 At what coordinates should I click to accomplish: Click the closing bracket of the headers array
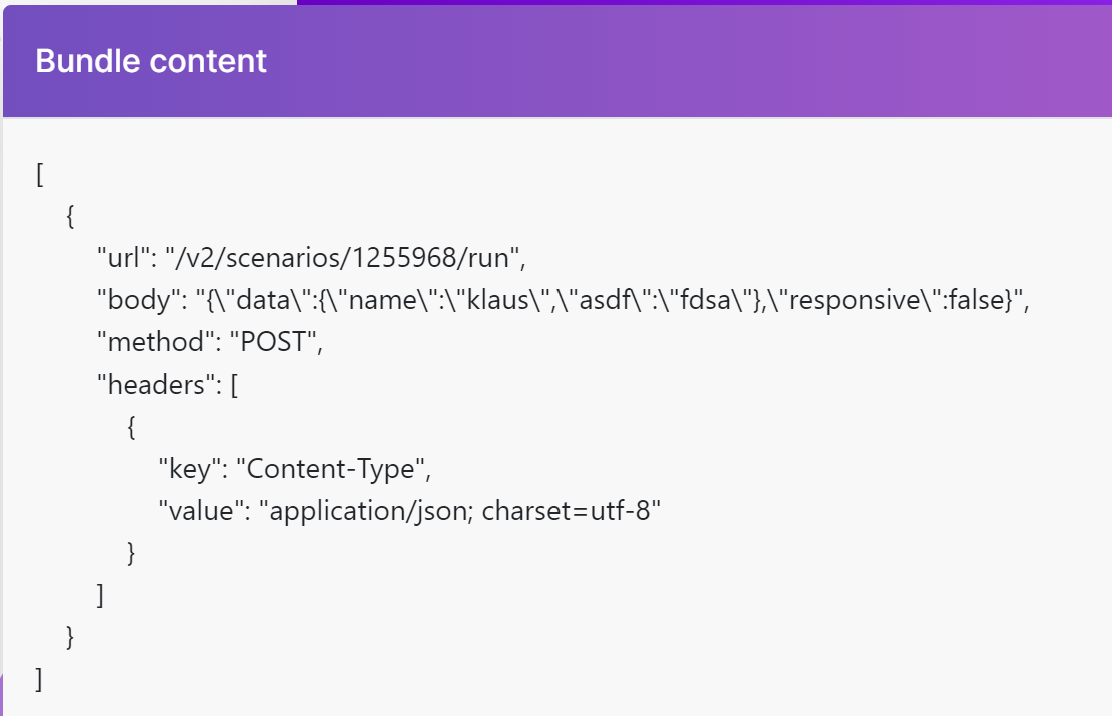click(x=101, y=595)
